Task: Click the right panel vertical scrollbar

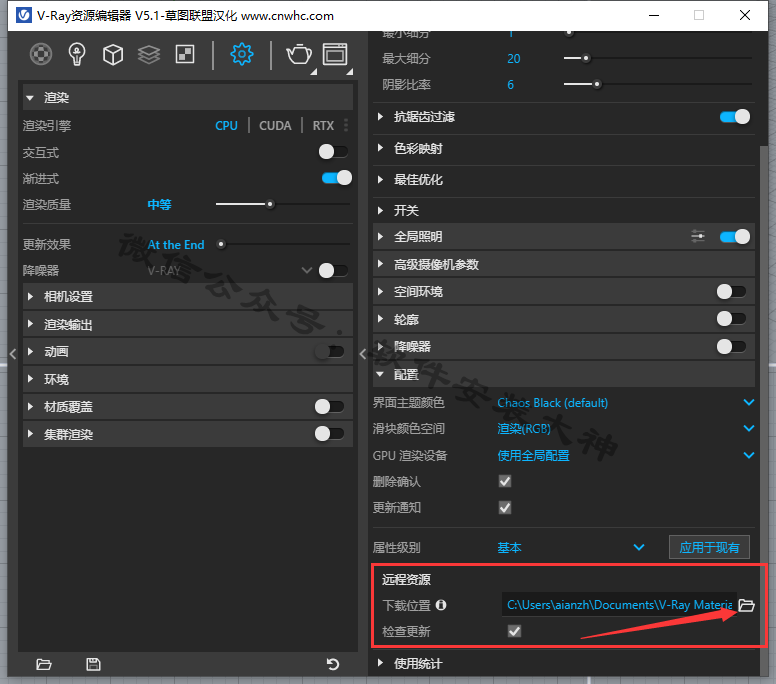Action: [764, 411]
